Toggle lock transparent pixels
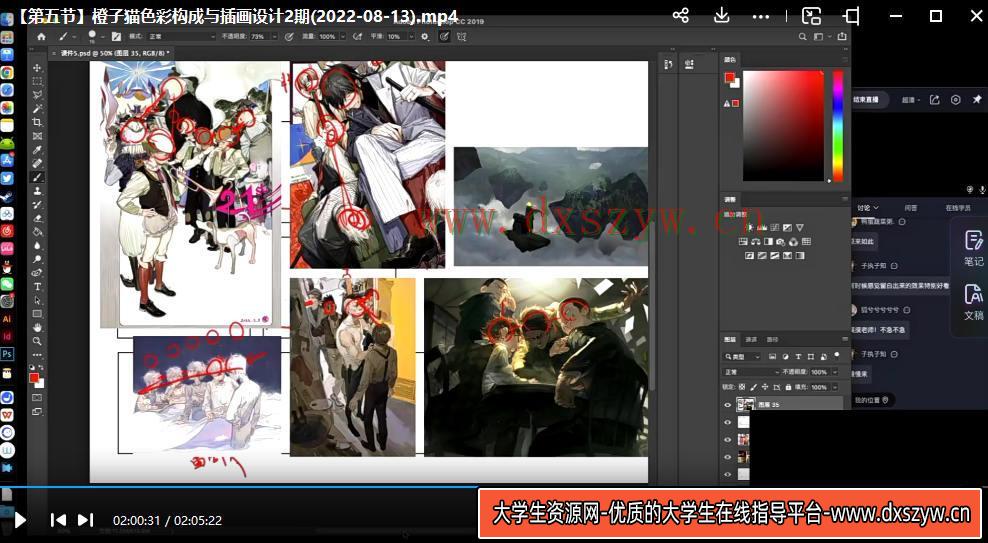 click(x=742, y=387)
